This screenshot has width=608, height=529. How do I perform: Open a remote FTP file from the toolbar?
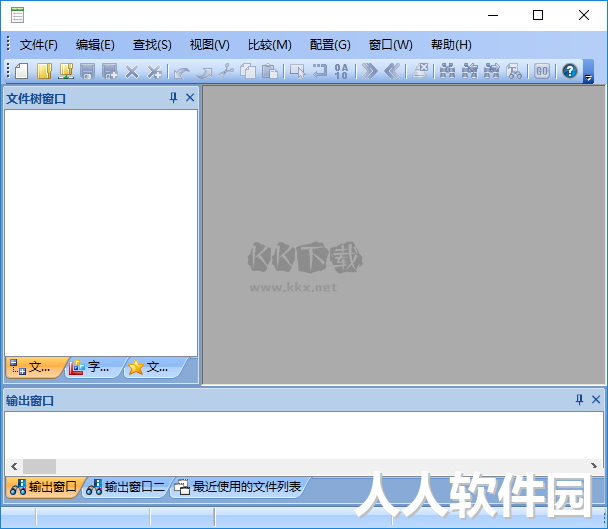66,71
